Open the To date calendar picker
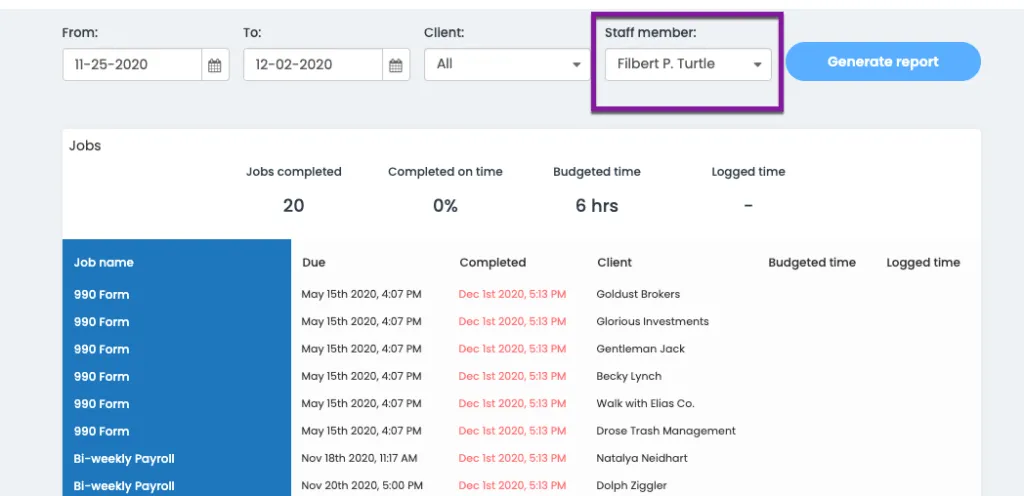The image size is (1024, 496). [x=396, y=65]
